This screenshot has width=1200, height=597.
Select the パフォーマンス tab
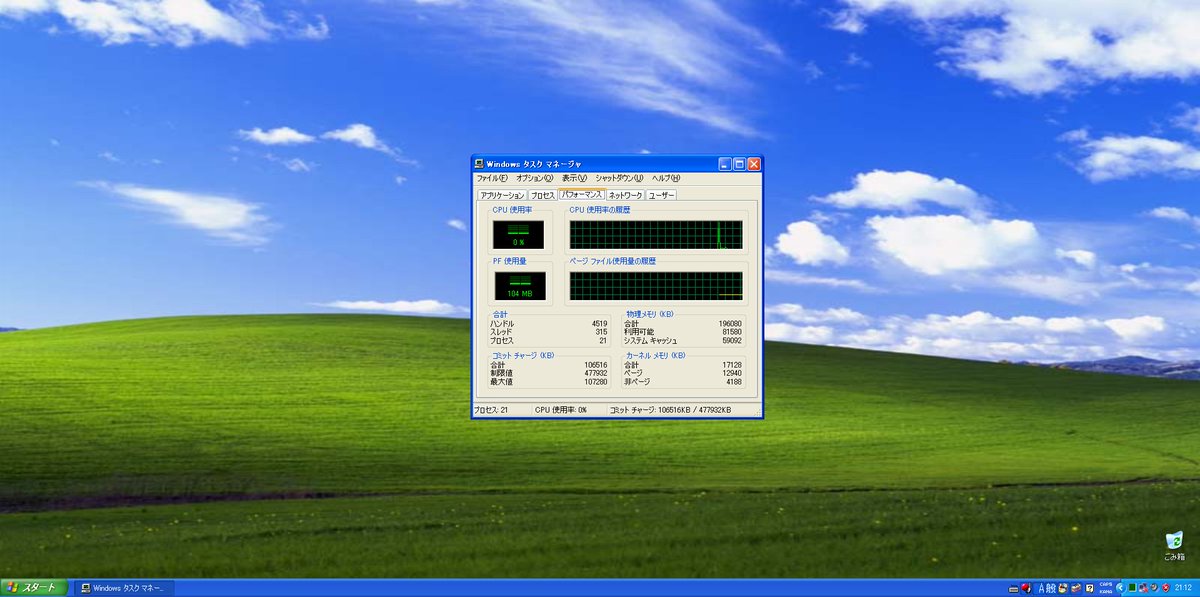pos(581,194)
